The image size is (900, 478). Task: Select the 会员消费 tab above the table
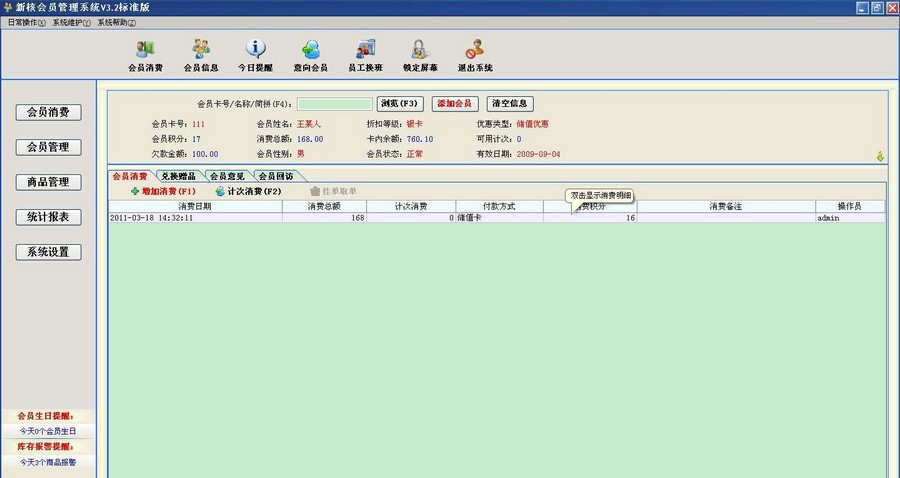130,176
